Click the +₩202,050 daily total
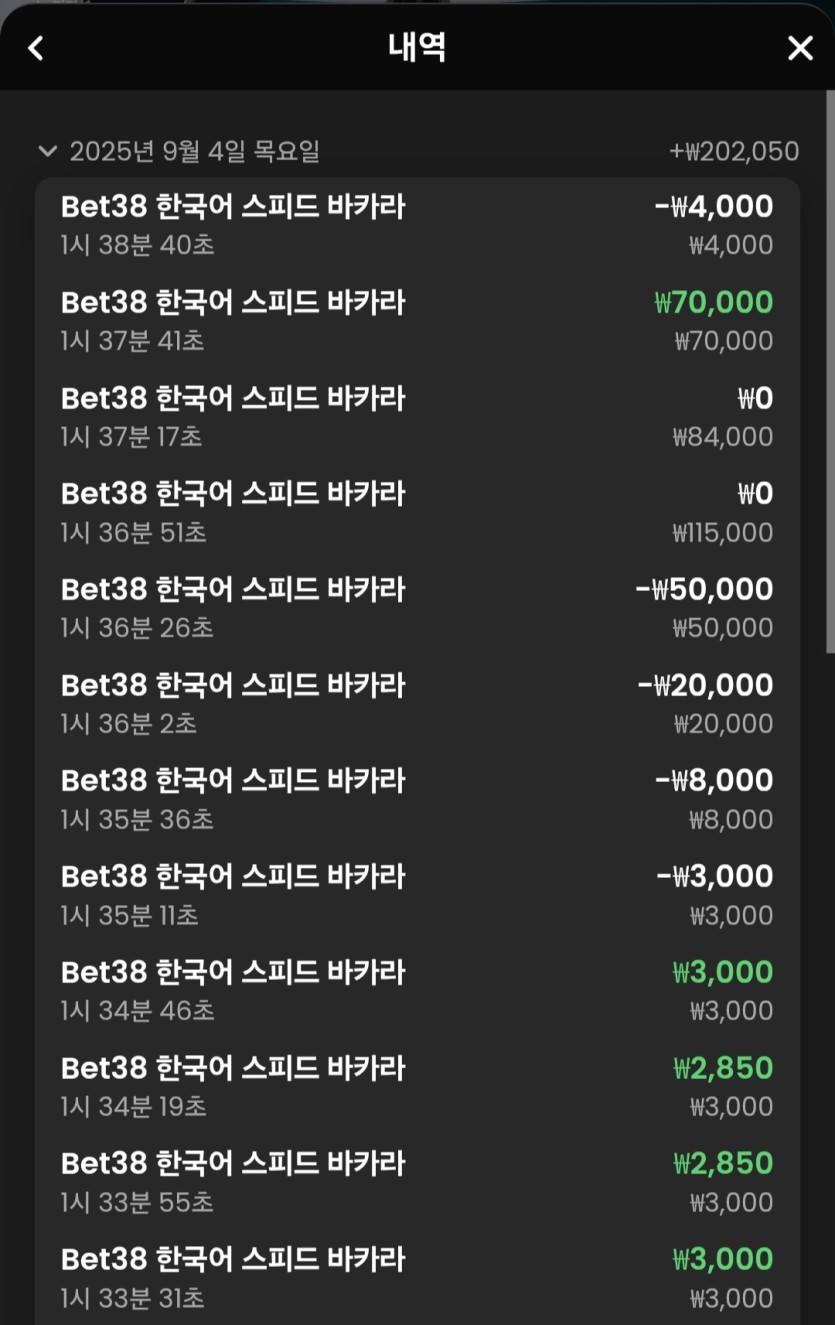Viewport: 835px width, 1325px height. pos(734,152)
